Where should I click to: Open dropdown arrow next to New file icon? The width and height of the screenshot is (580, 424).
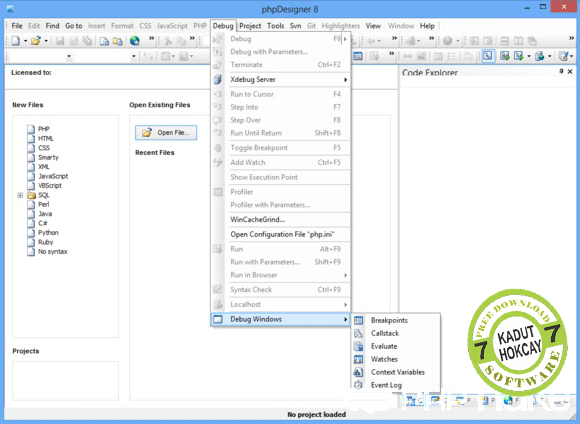[x=25, y=41]
